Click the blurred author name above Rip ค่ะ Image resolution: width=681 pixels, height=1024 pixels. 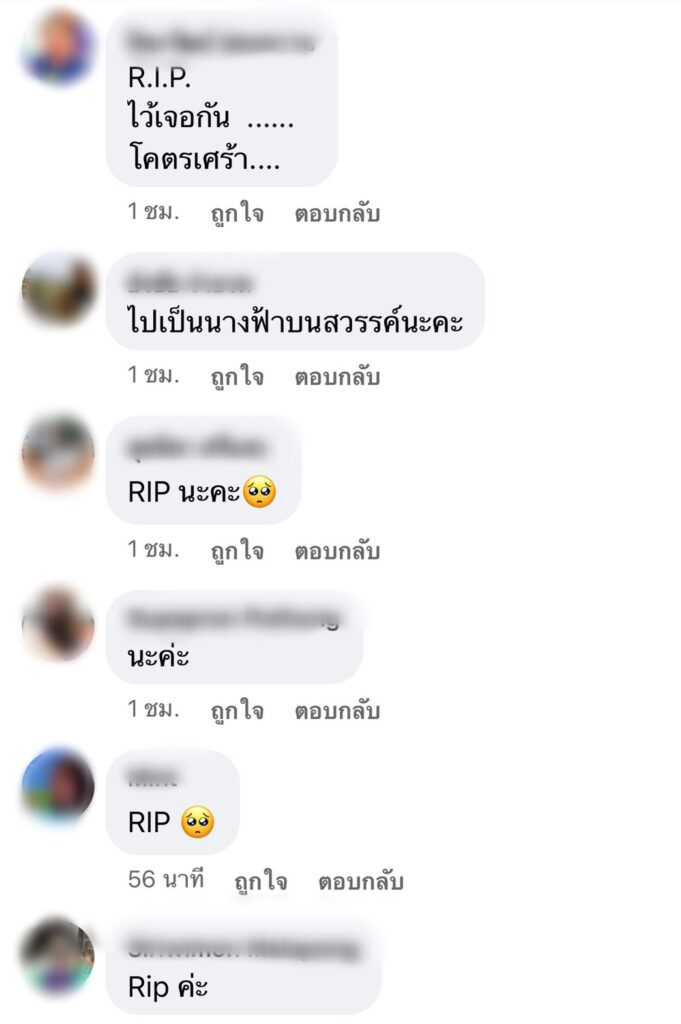tap(243, 948)
